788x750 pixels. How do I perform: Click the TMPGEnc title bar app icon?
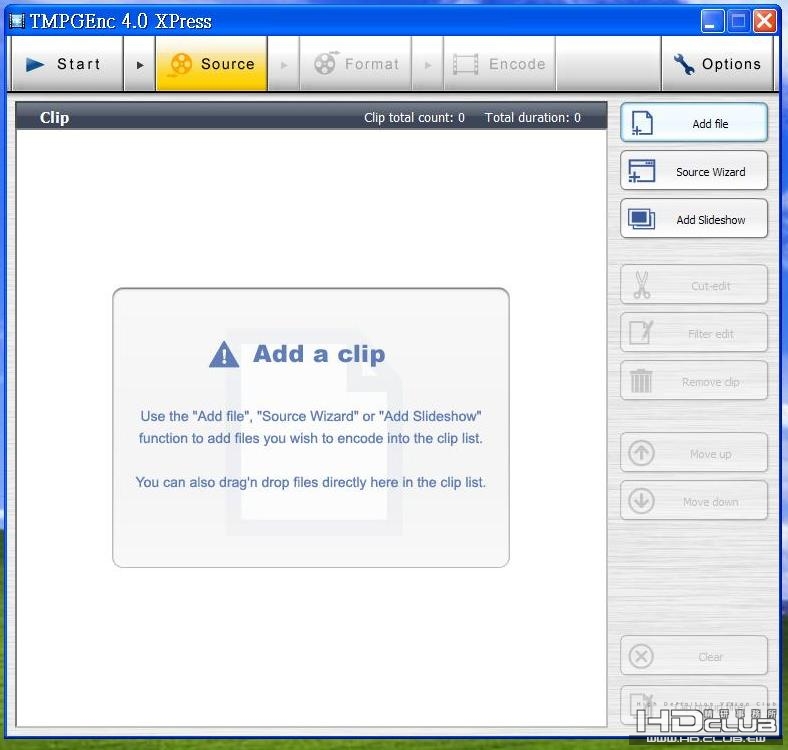coord(17,21)
